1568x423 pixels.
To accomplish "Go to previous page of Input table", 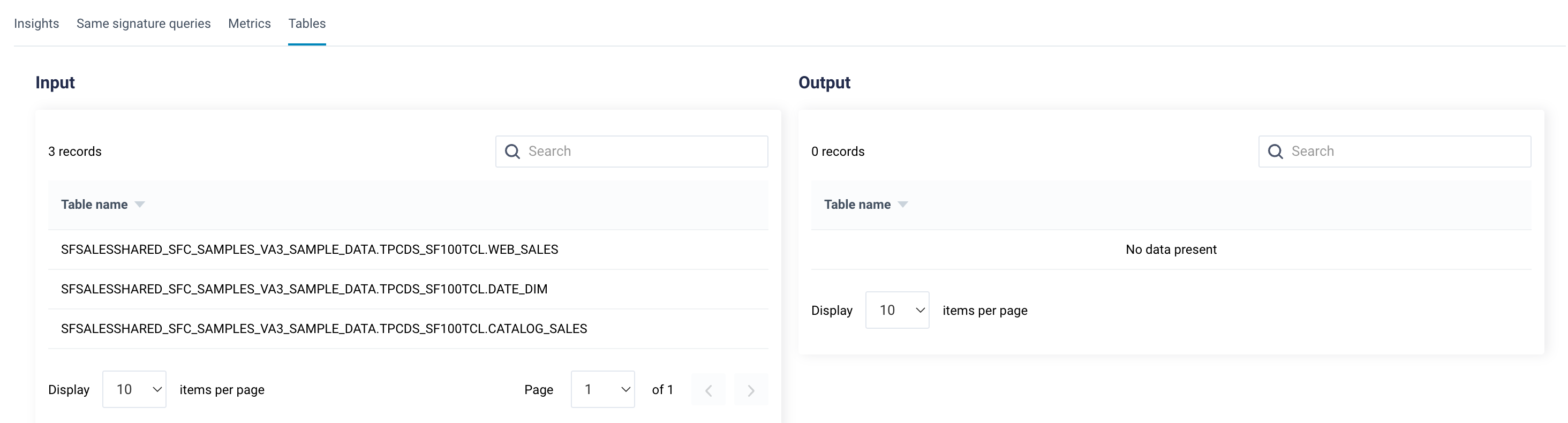I will pyautogui.click(x=708, y=390).
